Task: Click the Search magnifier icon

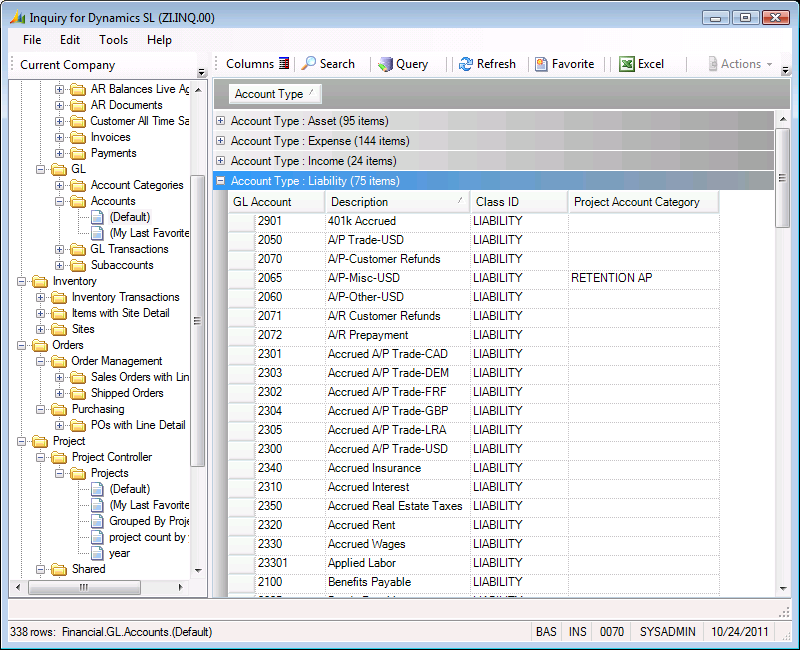Action: click(x=310, y=64)
